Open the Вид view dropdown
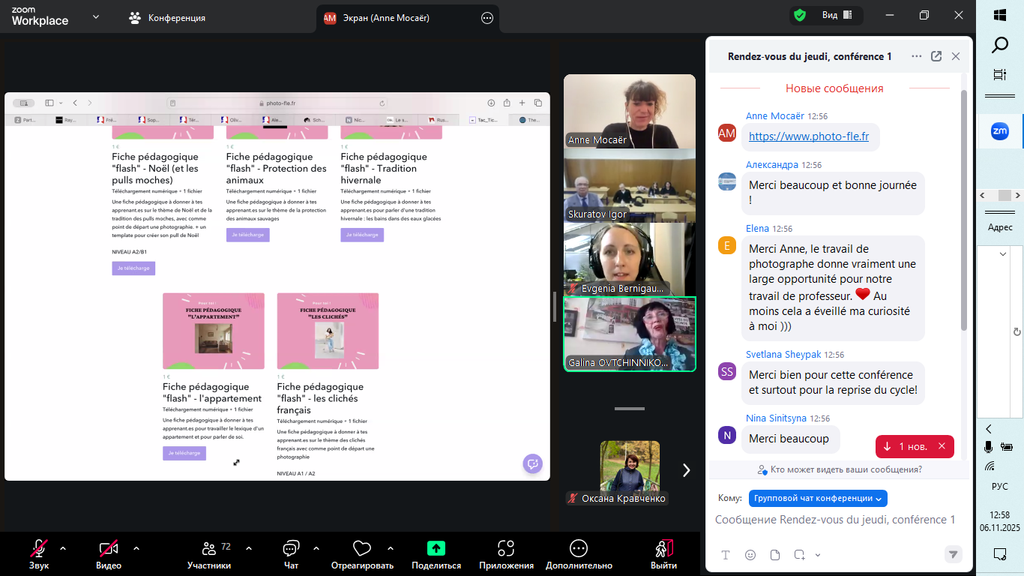 pyautogui.click(x=836, y=15)
